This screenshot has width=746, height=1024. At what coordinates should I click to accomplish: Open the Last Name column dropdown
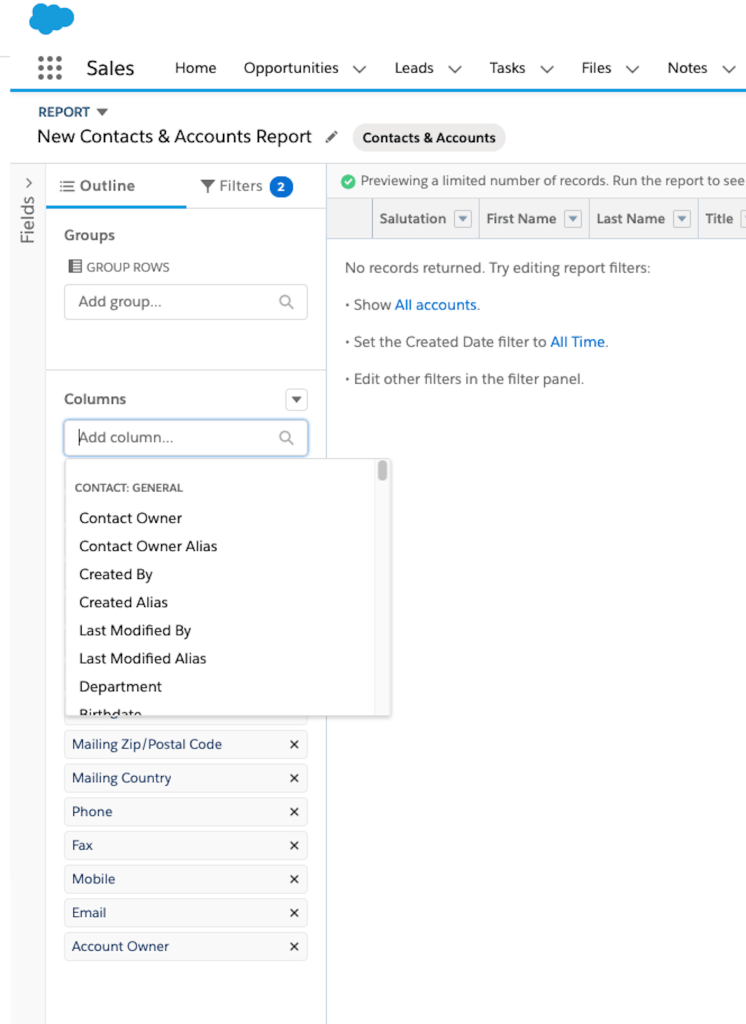tap(682, 219)
